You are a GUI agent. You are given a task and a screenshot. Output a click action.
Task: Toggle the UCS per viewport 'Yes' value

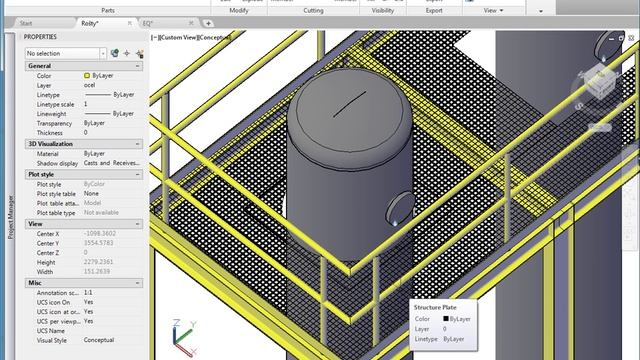click(x=88, y=321)
